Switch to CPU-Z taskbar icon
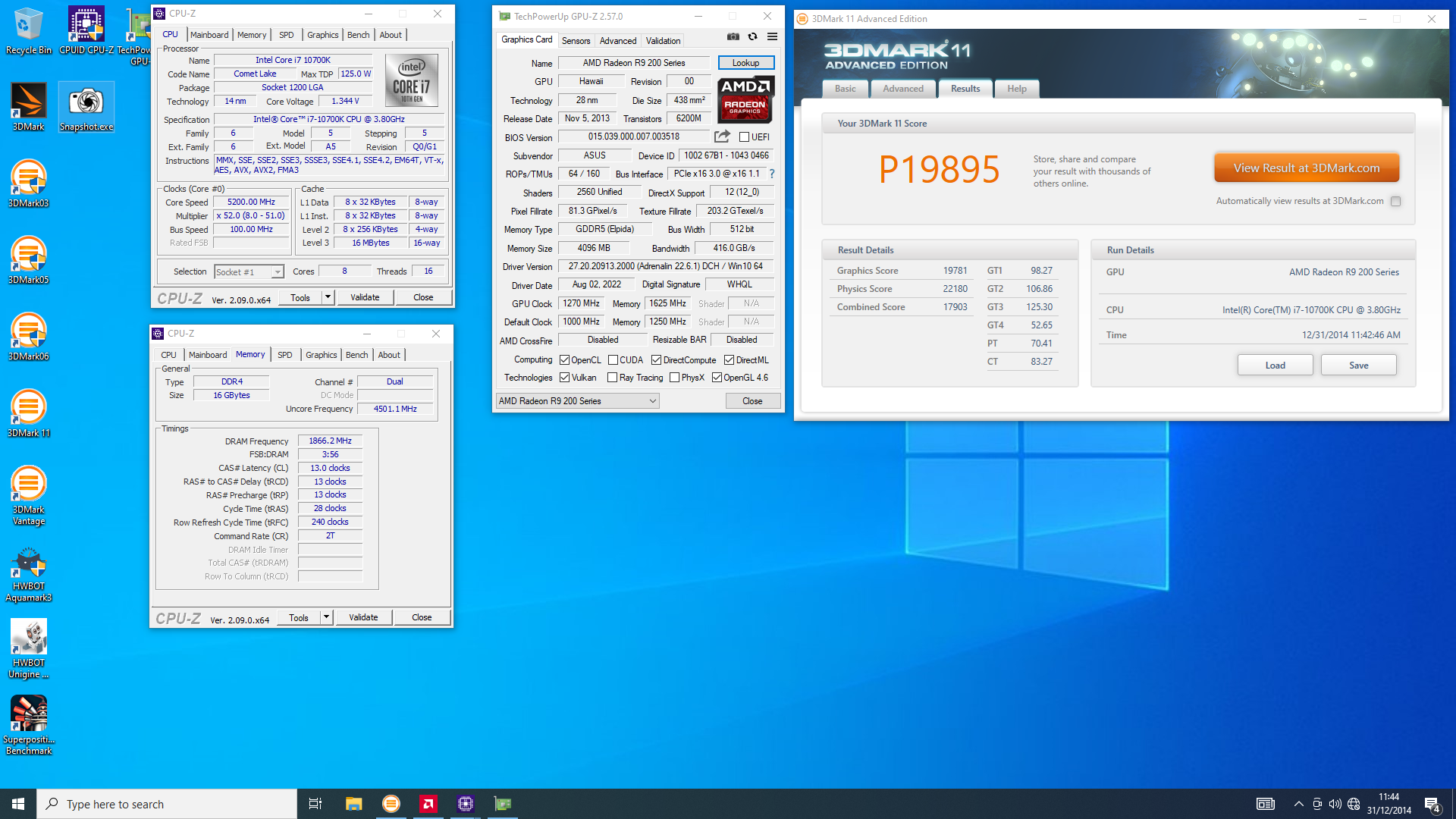This screenshot has height=819, width=1456. click(x=465, y=804)
